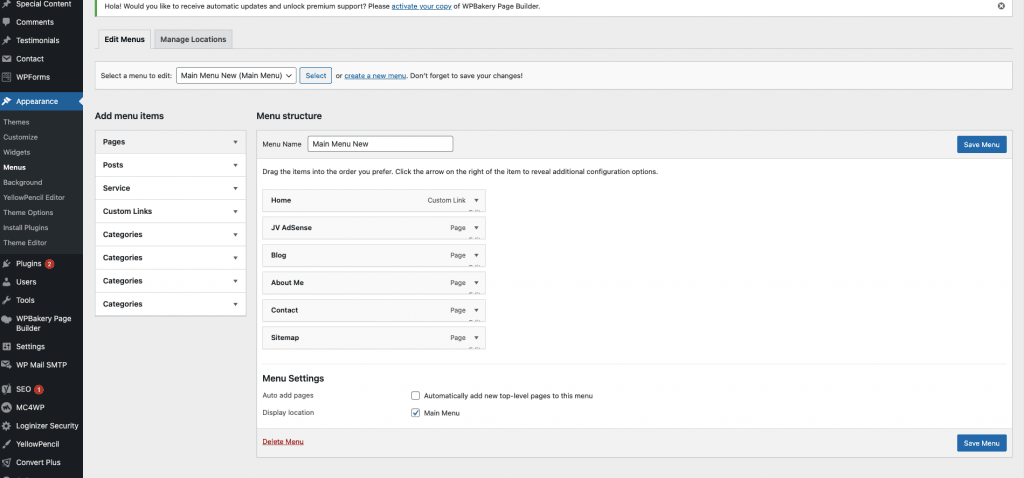Enable automatically add new top-level pages
Image resolution: width=1024 pixels, height=478 pixels.
pos(416,396)
